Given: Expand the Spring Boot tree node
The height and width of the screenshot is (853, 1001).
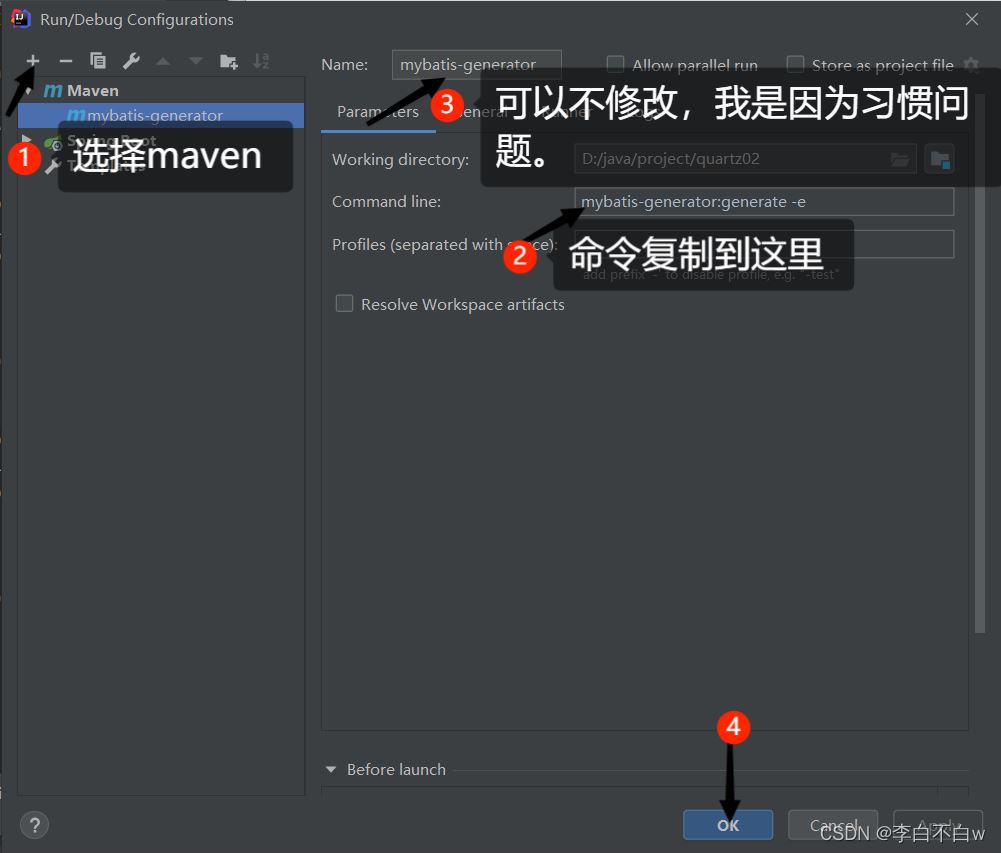Looking at the screenshot, I should pos(26,139).
